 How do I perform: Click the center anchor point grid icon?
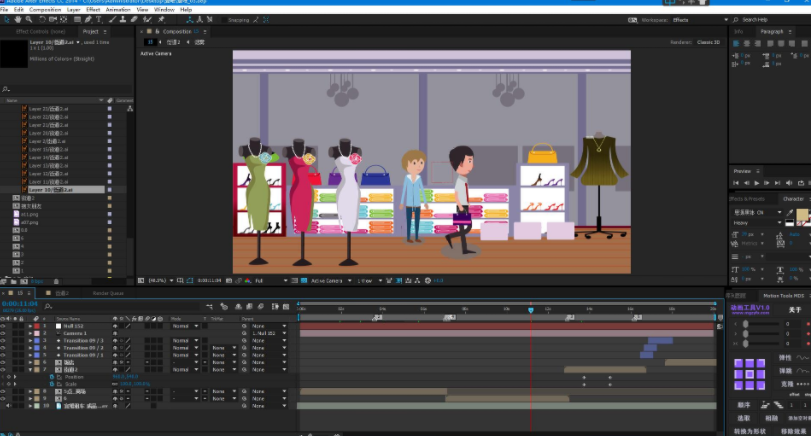pos(749,375)
